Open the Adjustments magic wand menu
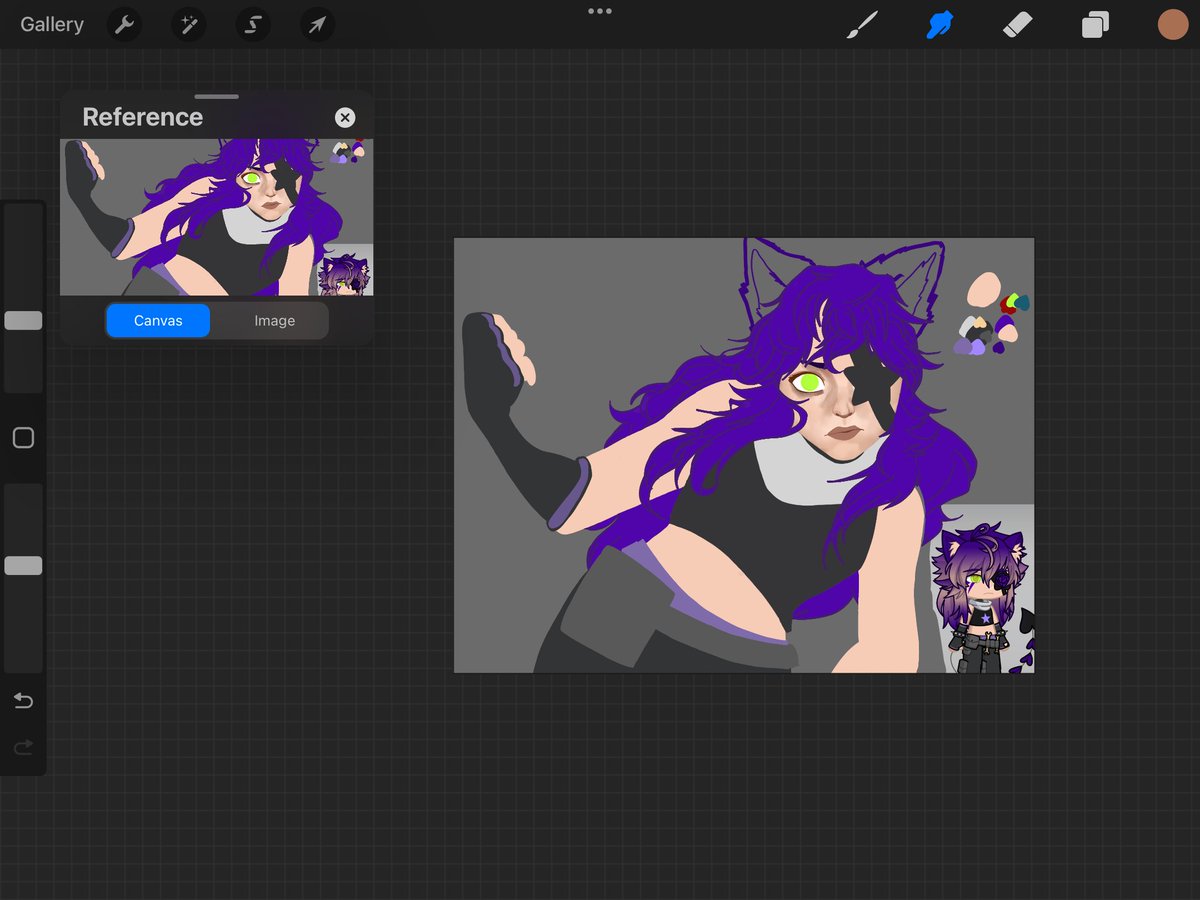The image size is (1200, 900). coord(188,24)
